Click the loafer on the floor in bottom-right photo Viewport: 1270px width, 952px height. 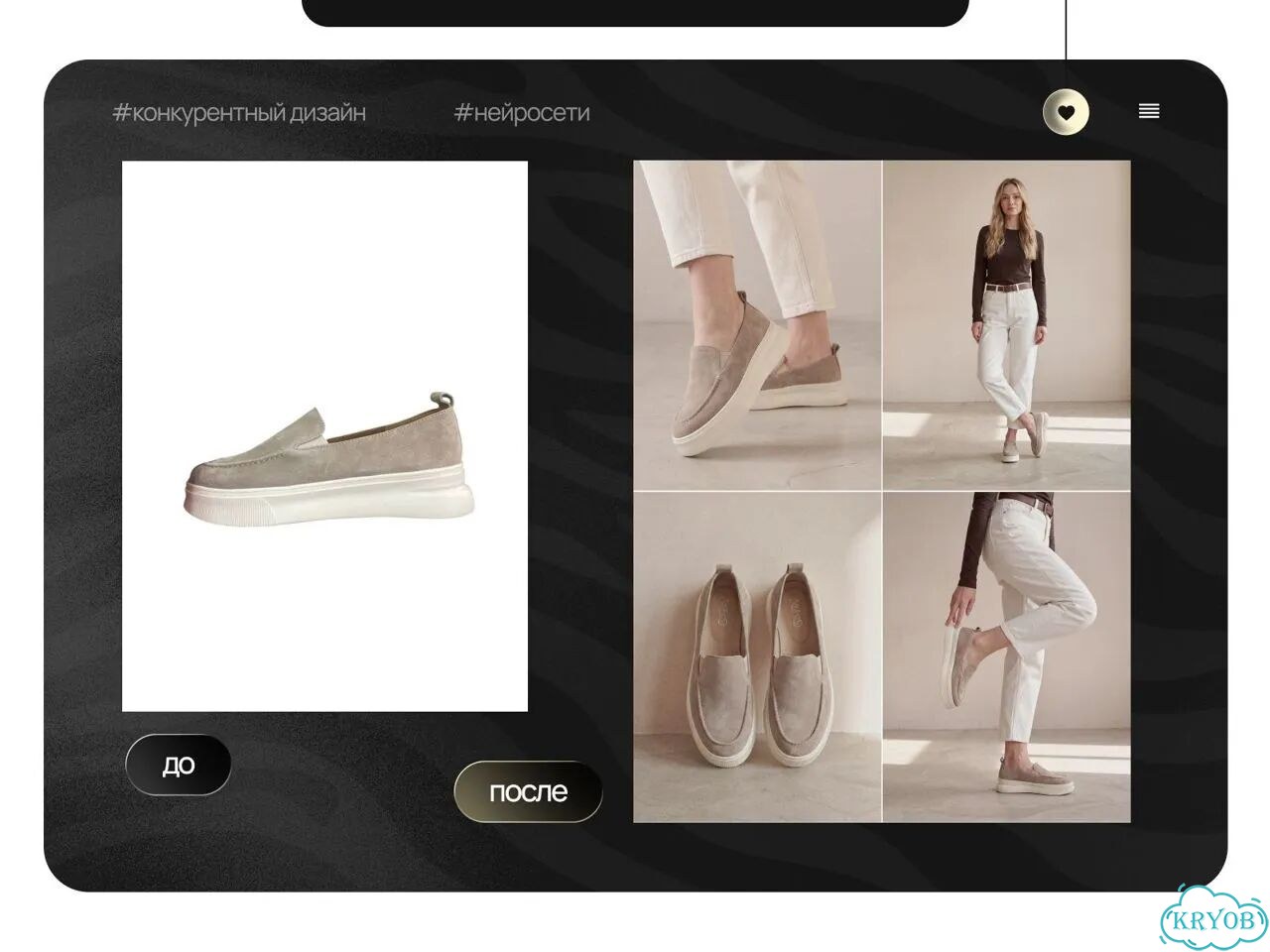[1036, 778]
